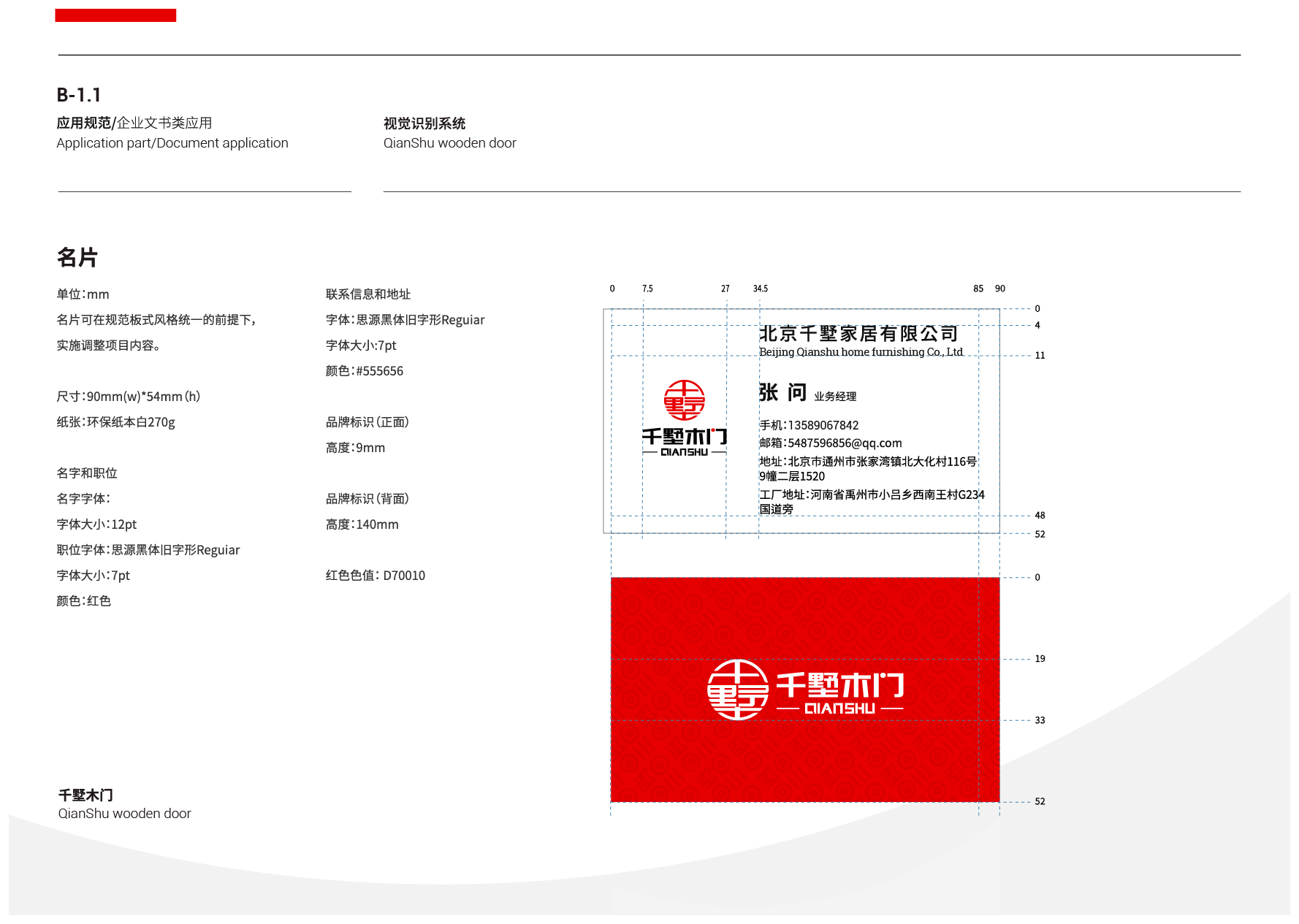Click the white "千墅木门" wordmark on red card
The image size is (1299, 924).
tap(840, 686)
